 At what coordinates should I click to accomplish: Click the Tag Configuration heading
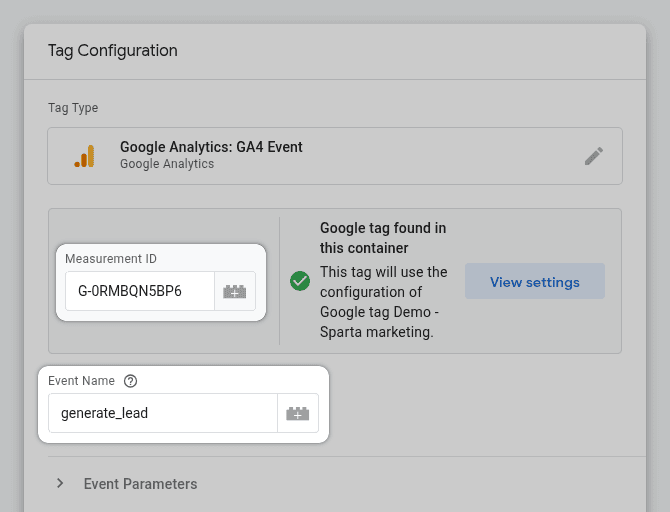(x=113, y=50)
